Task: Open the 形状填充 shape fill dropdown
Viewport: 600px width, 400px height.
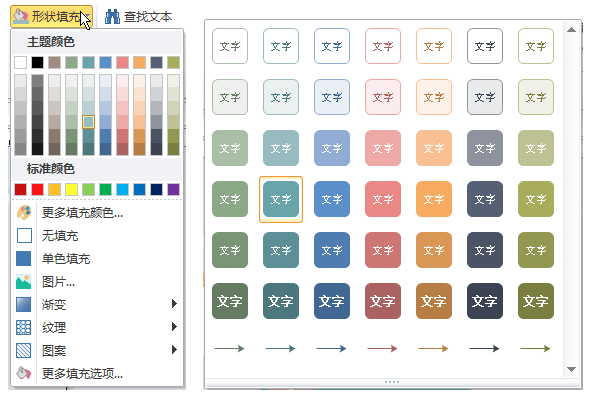Action: 51,16
